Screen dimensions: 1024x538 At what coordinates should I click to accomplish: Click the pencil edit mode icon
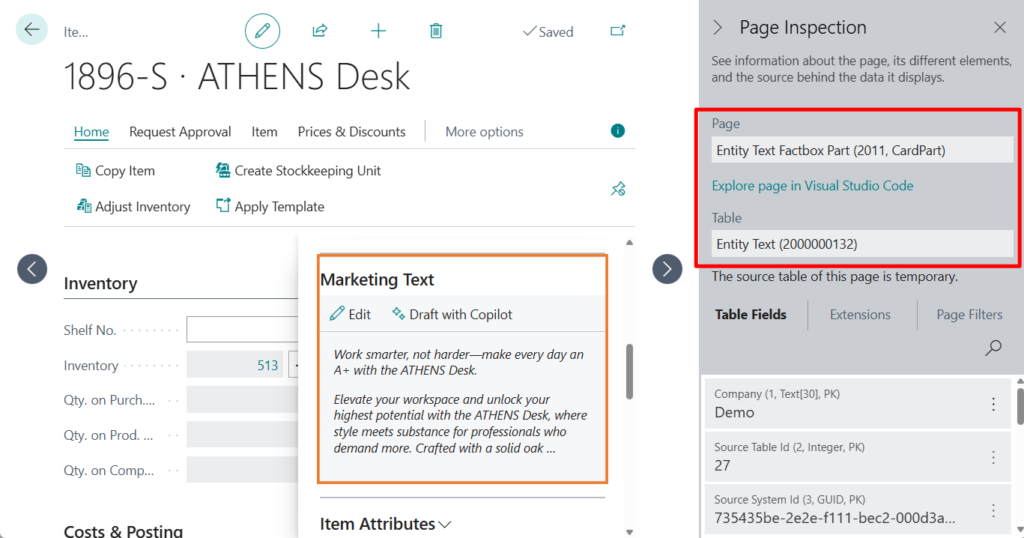[x=262, y=31]
